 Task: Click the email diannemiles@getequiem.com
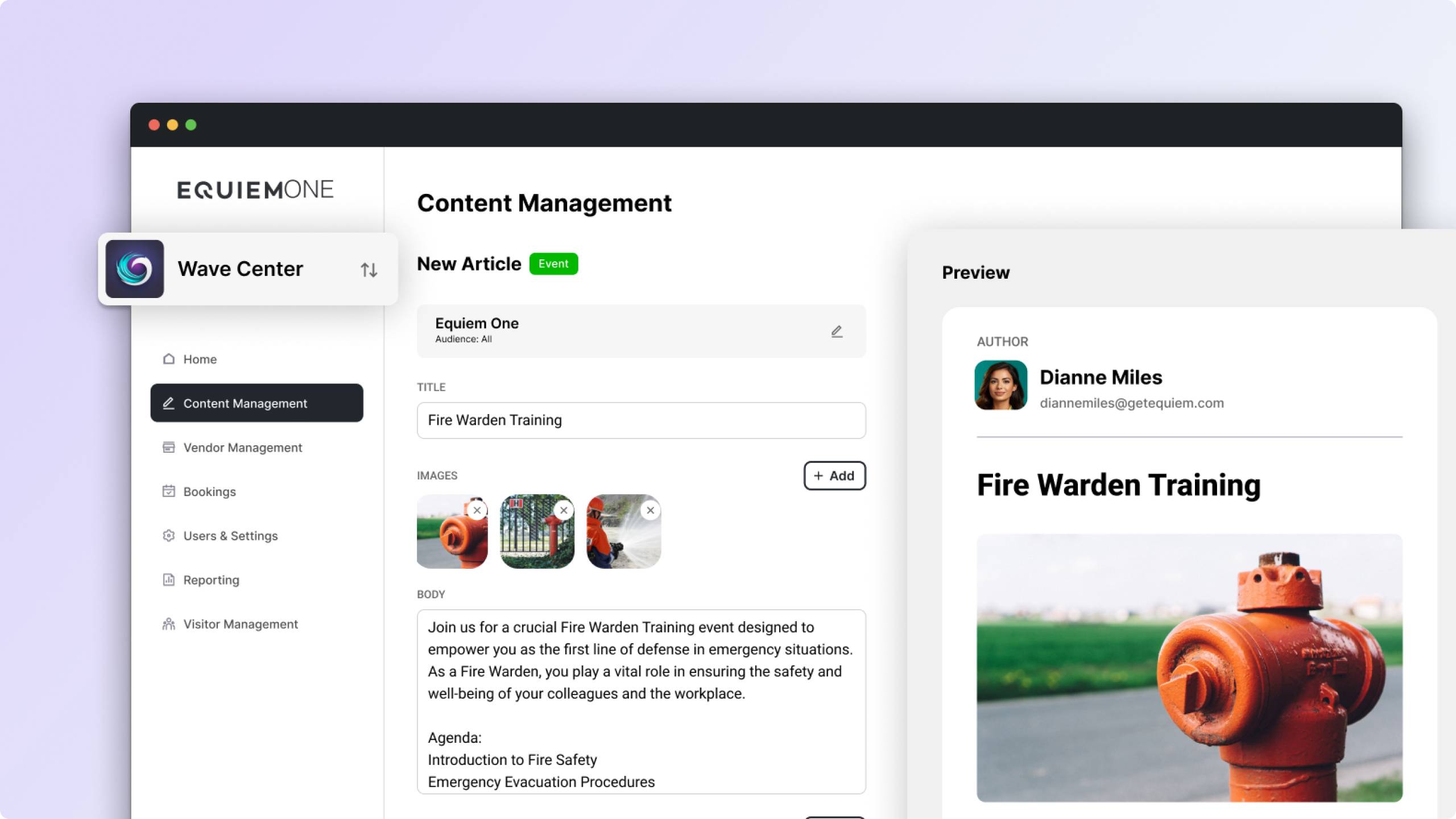(1131, 403)
